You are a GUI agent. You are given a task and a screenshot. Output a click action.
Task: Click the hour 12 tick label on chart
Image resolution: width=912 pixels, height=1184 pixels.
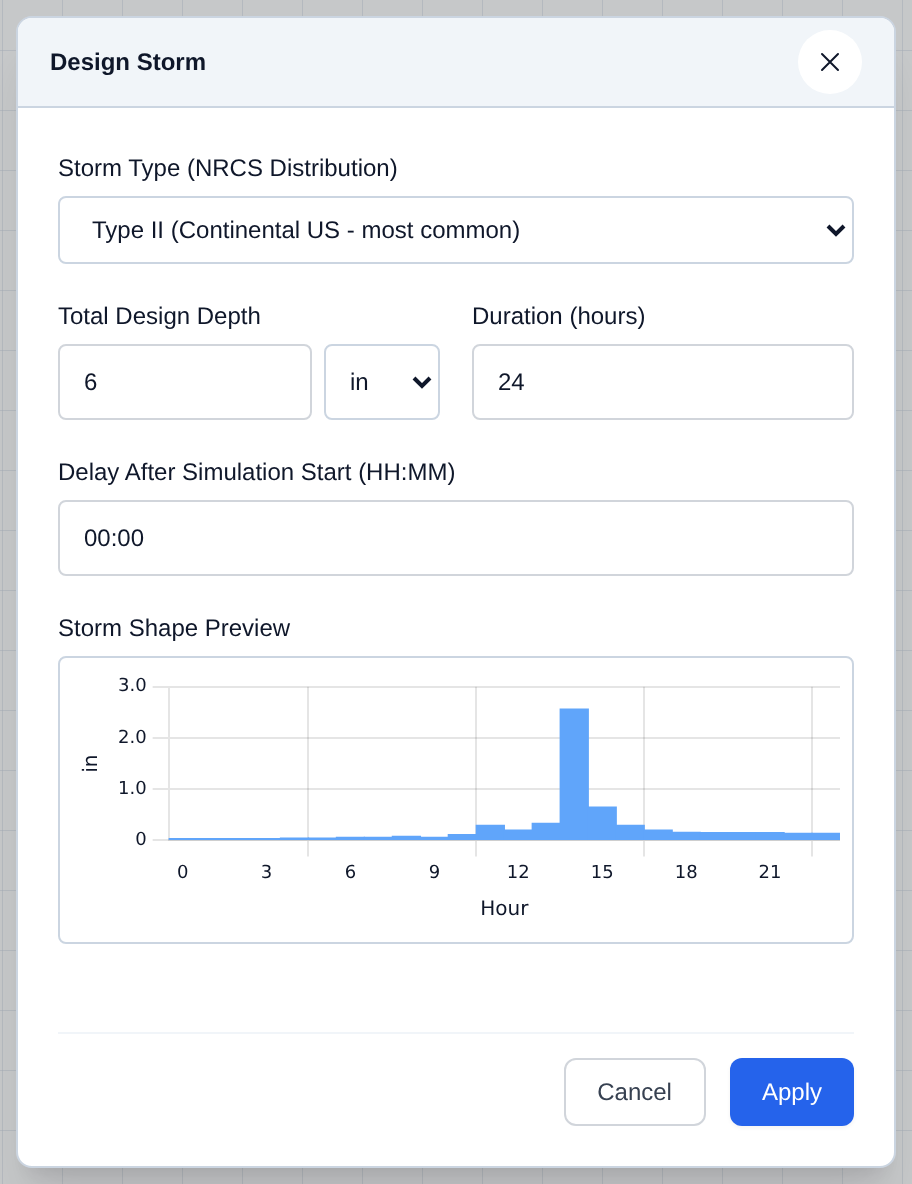[x=518, y=872]
